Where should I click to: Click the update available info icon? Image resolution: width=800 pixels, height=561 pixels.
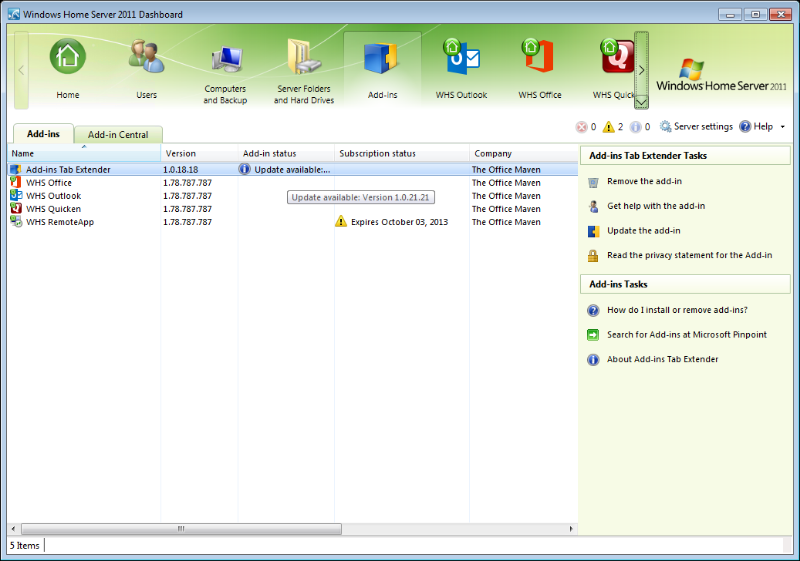[x=244, y=169]
